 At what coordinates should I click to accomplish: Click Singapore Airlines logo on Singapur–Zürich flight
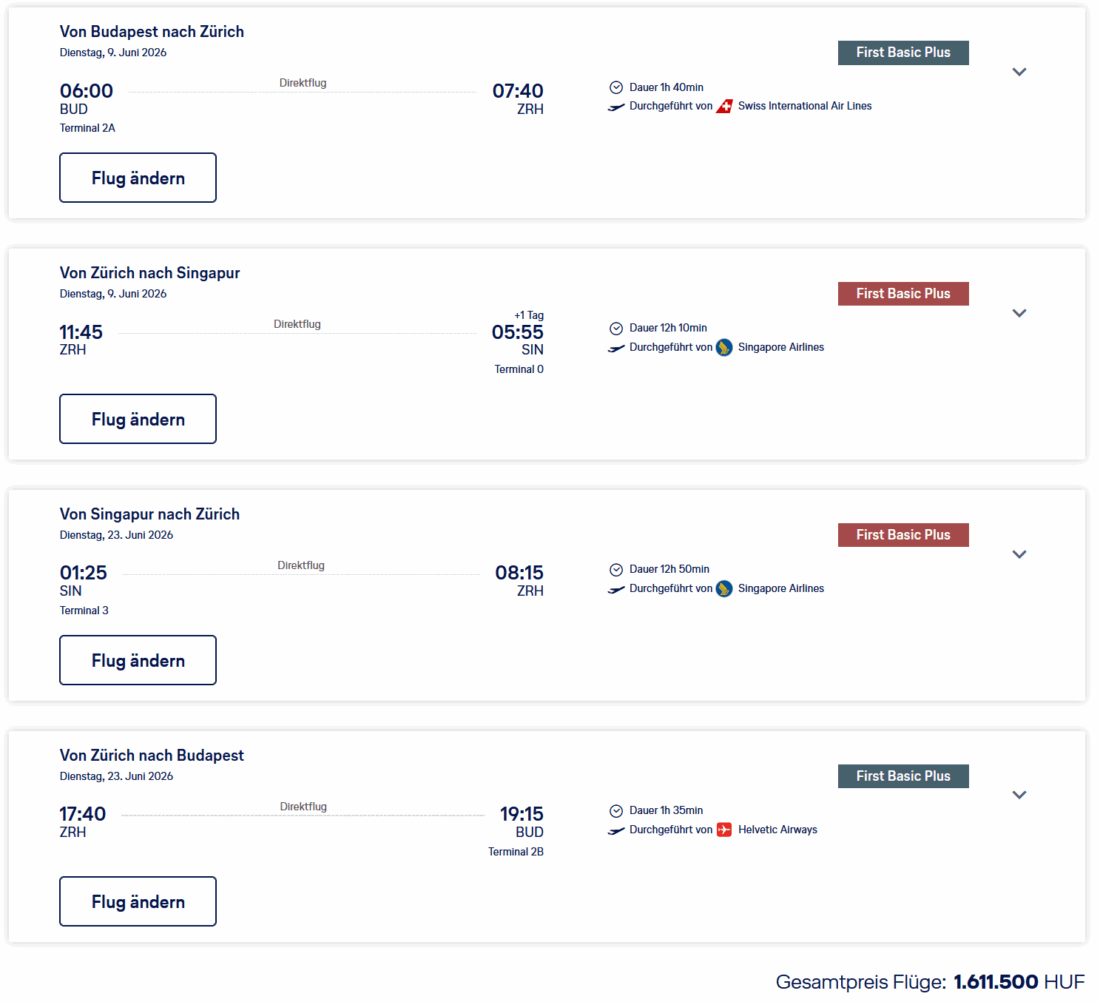[x=724, y=588]
